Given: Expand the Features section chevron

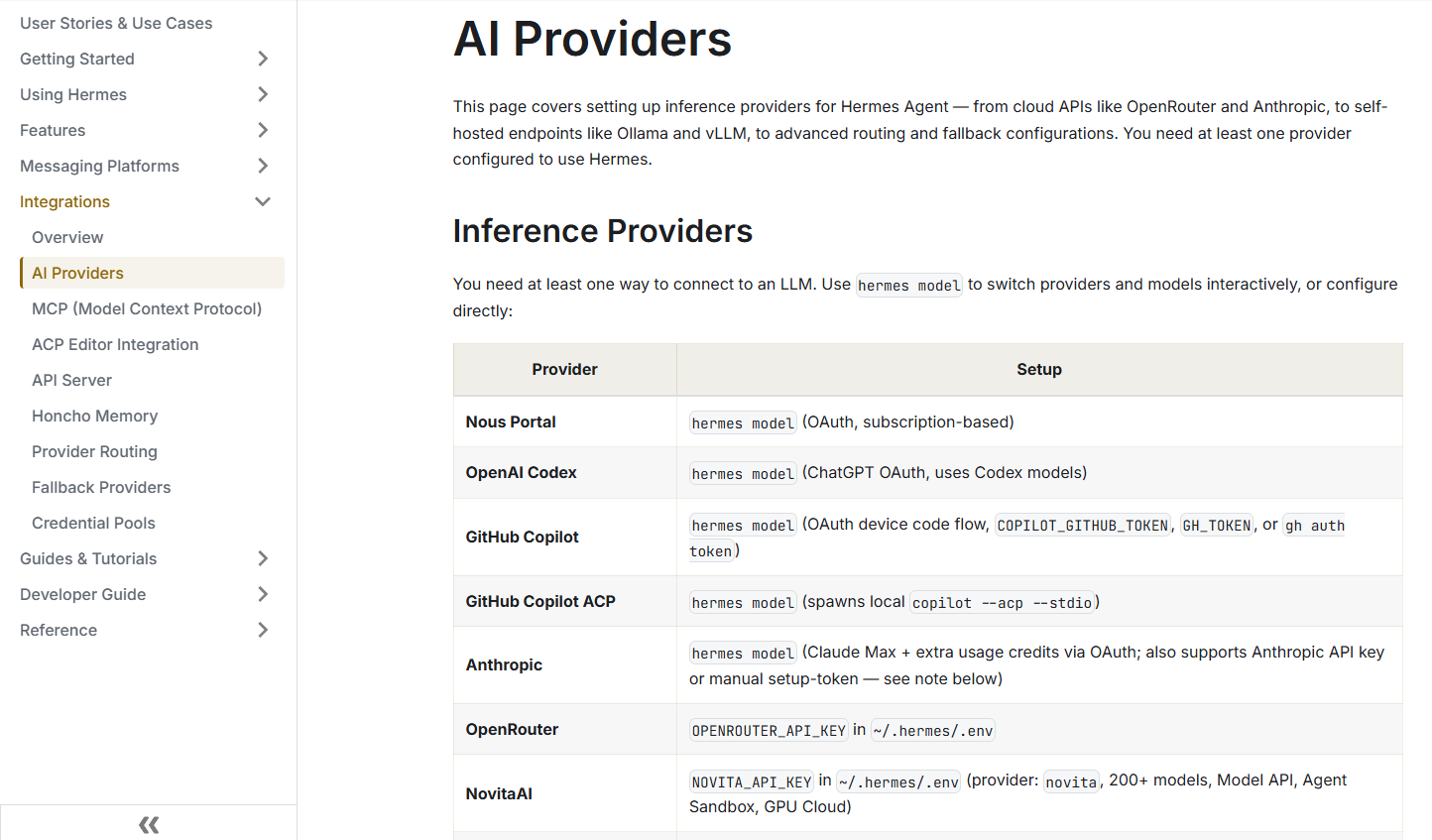Looking at the screenshot, I should click(x=263, y=130).
